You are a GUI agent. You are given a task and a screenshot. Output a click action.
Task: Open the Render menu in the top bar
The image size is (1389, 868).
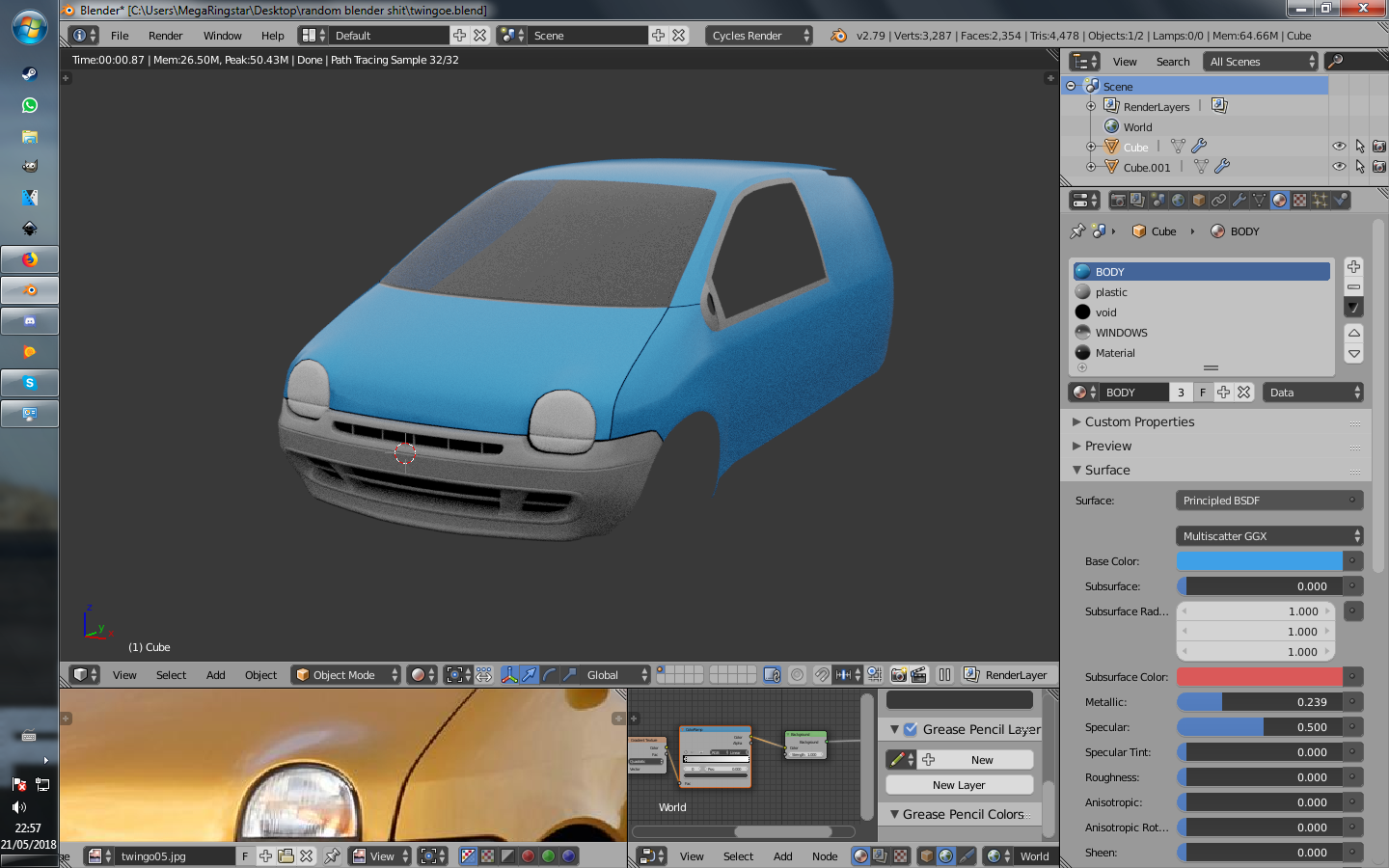click(x=165, y=36)
